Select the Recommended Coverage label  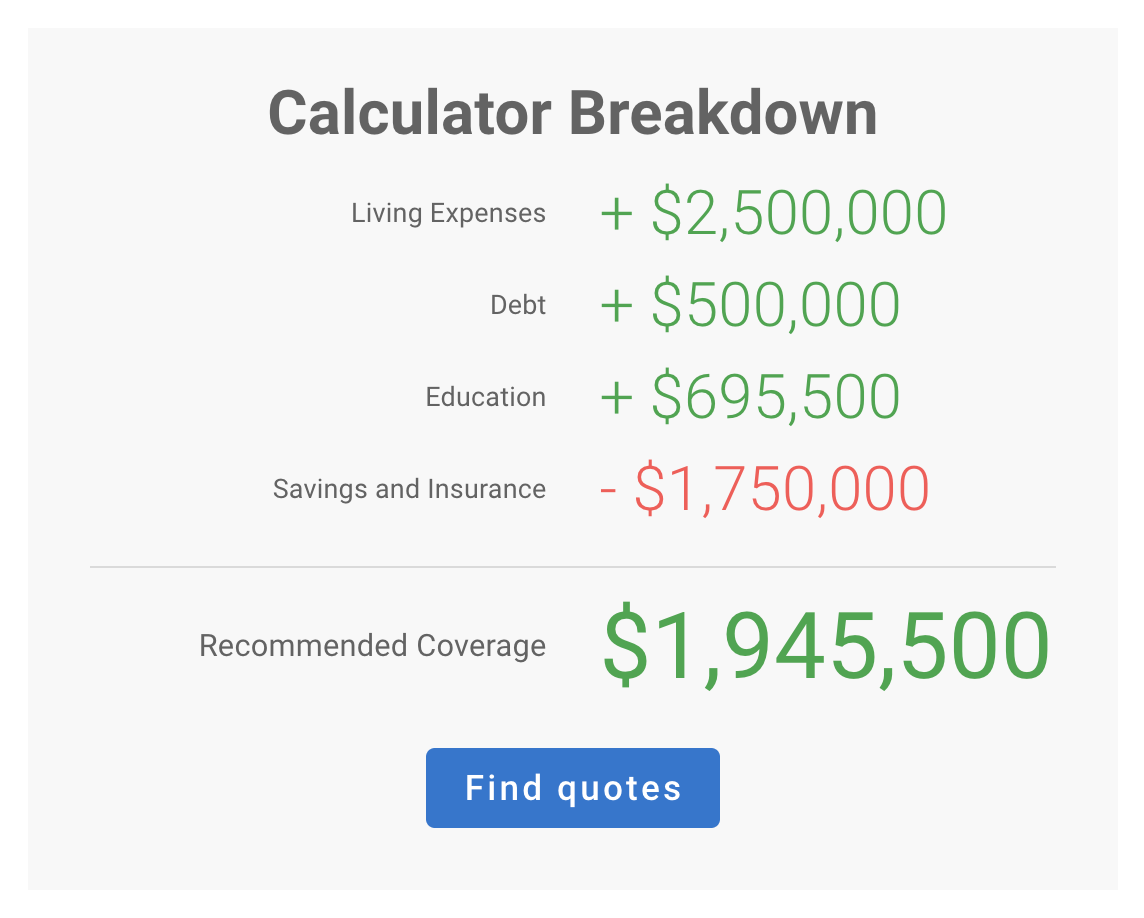[372, 645]
